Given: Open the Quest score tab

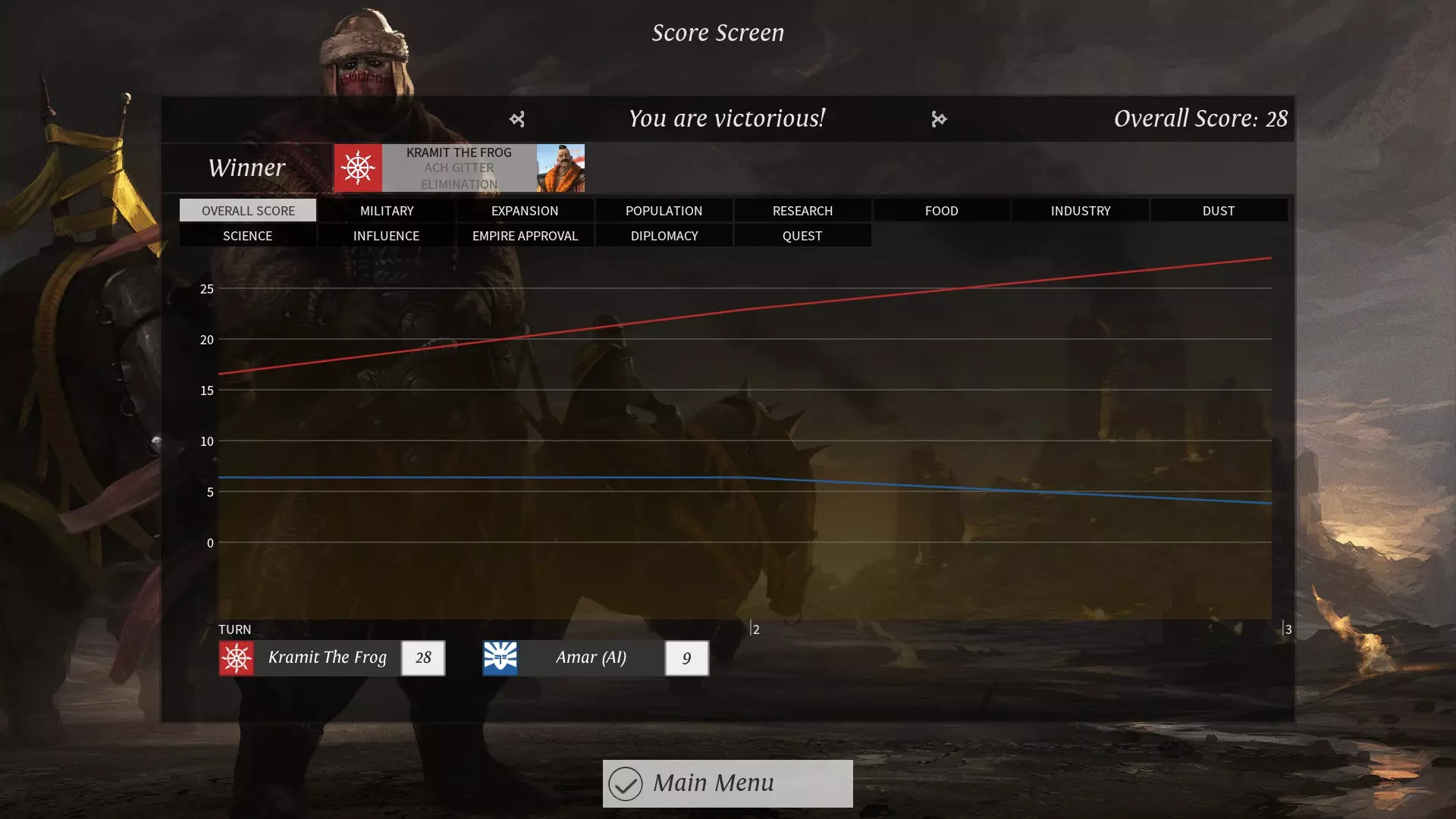Looking at the screenshot, I should pyautogui.click(x=802, y=236).
